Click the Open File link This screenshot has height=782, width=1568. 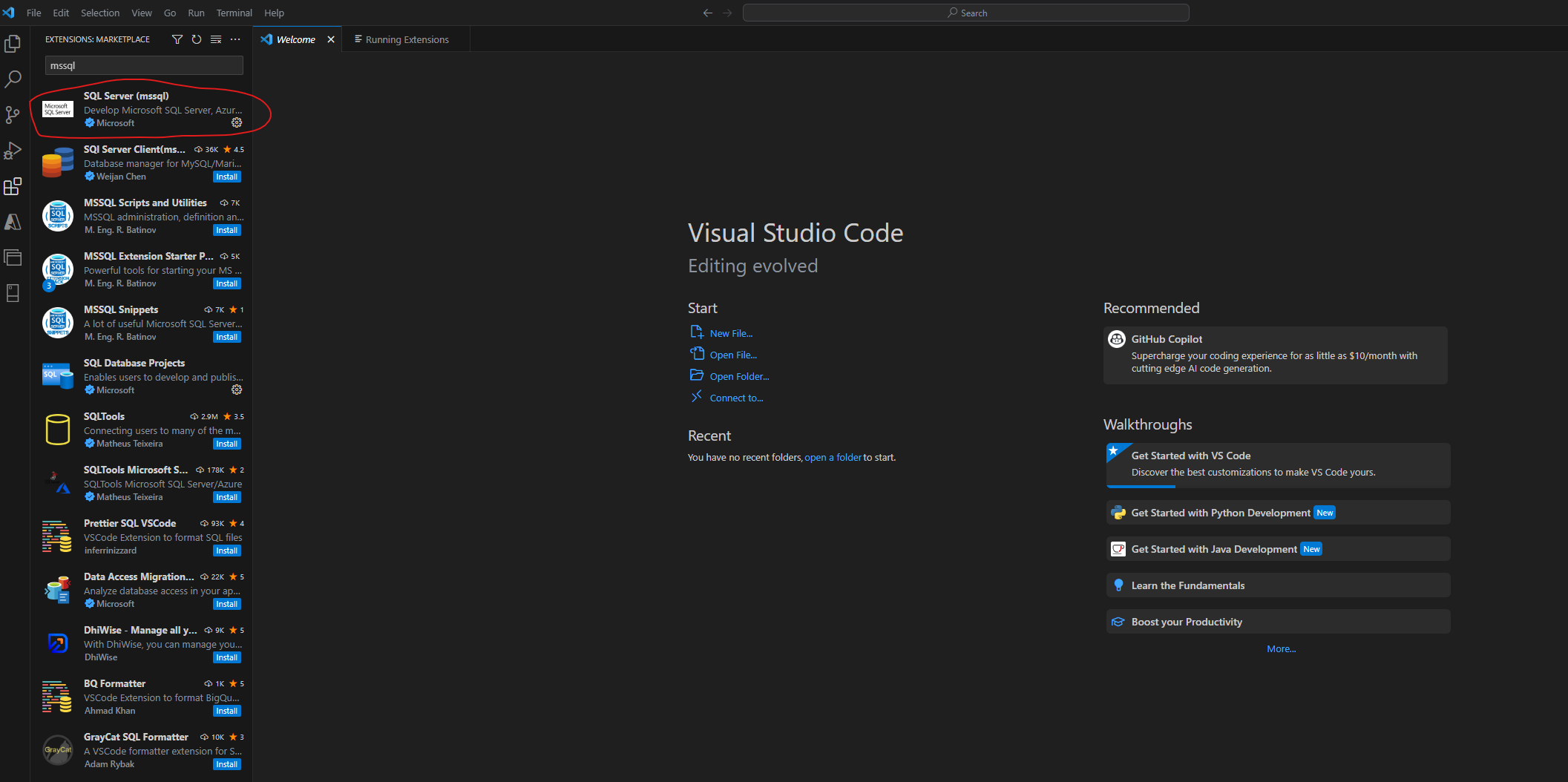click(x=733, y=355)
